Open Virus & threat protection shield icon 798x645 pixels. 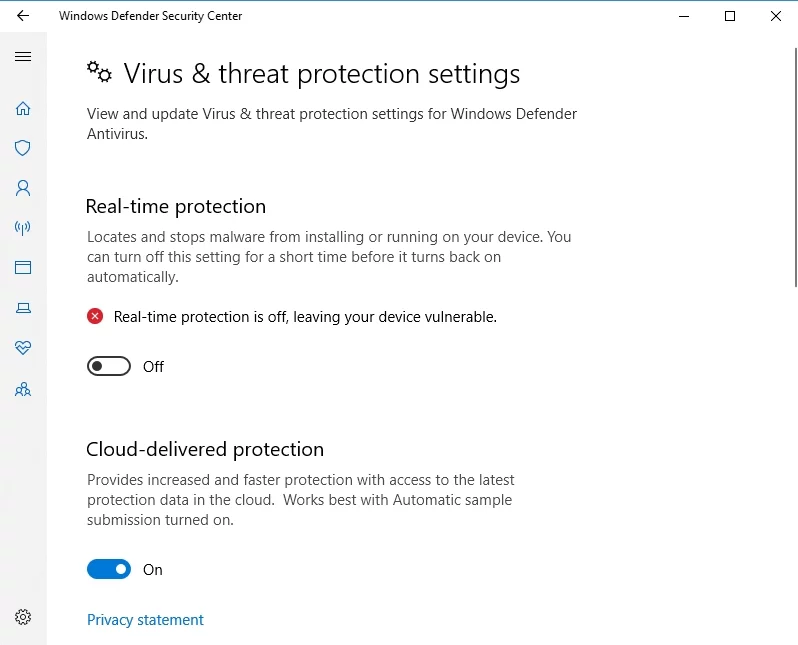tap(23, 148)
